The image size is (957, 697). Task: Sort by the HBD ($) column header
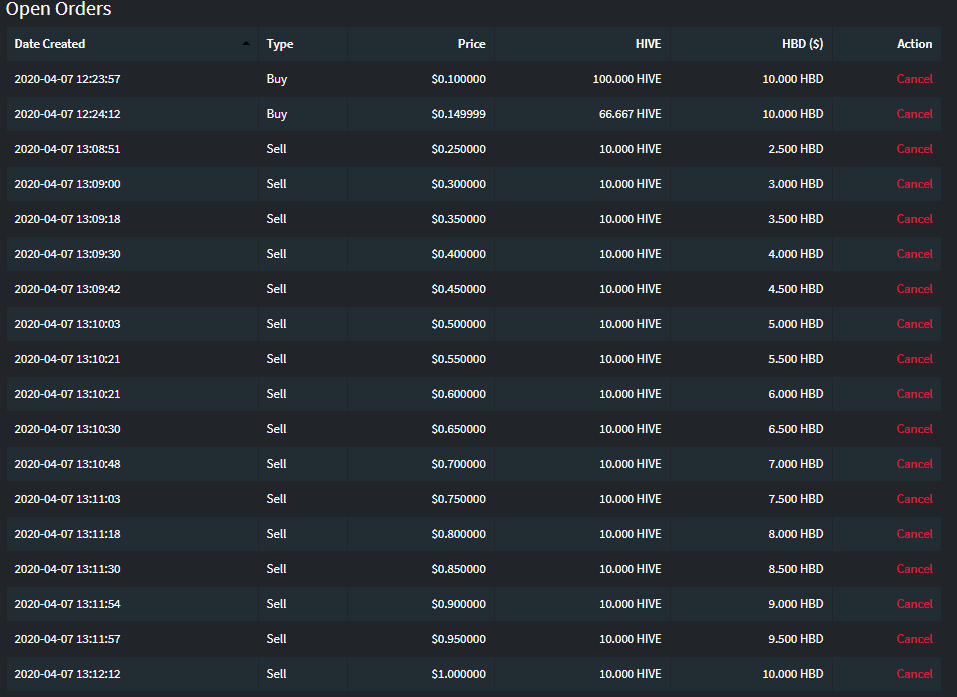tap(803, 44)
